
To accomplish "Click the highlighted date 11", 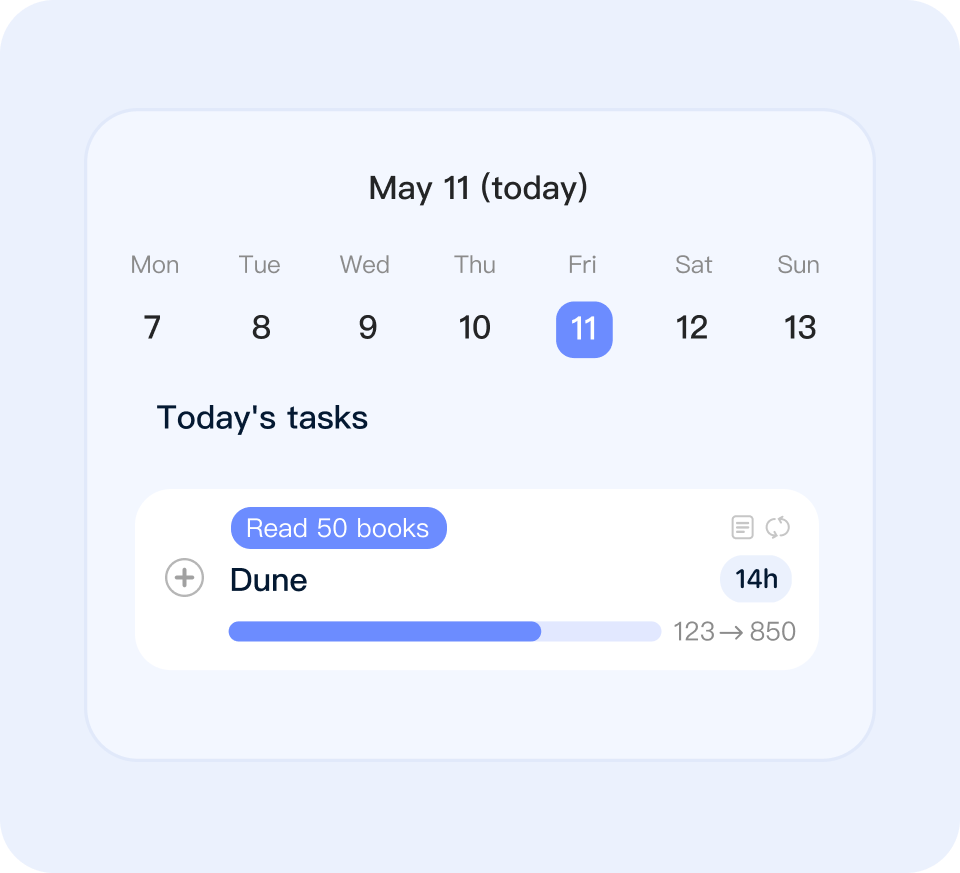I will [584, 329].
